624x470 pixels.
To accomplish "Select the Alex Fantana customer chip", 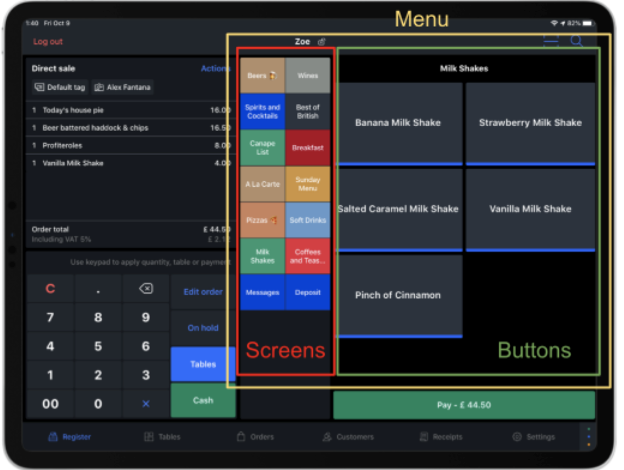I will [x=123, y=88].
